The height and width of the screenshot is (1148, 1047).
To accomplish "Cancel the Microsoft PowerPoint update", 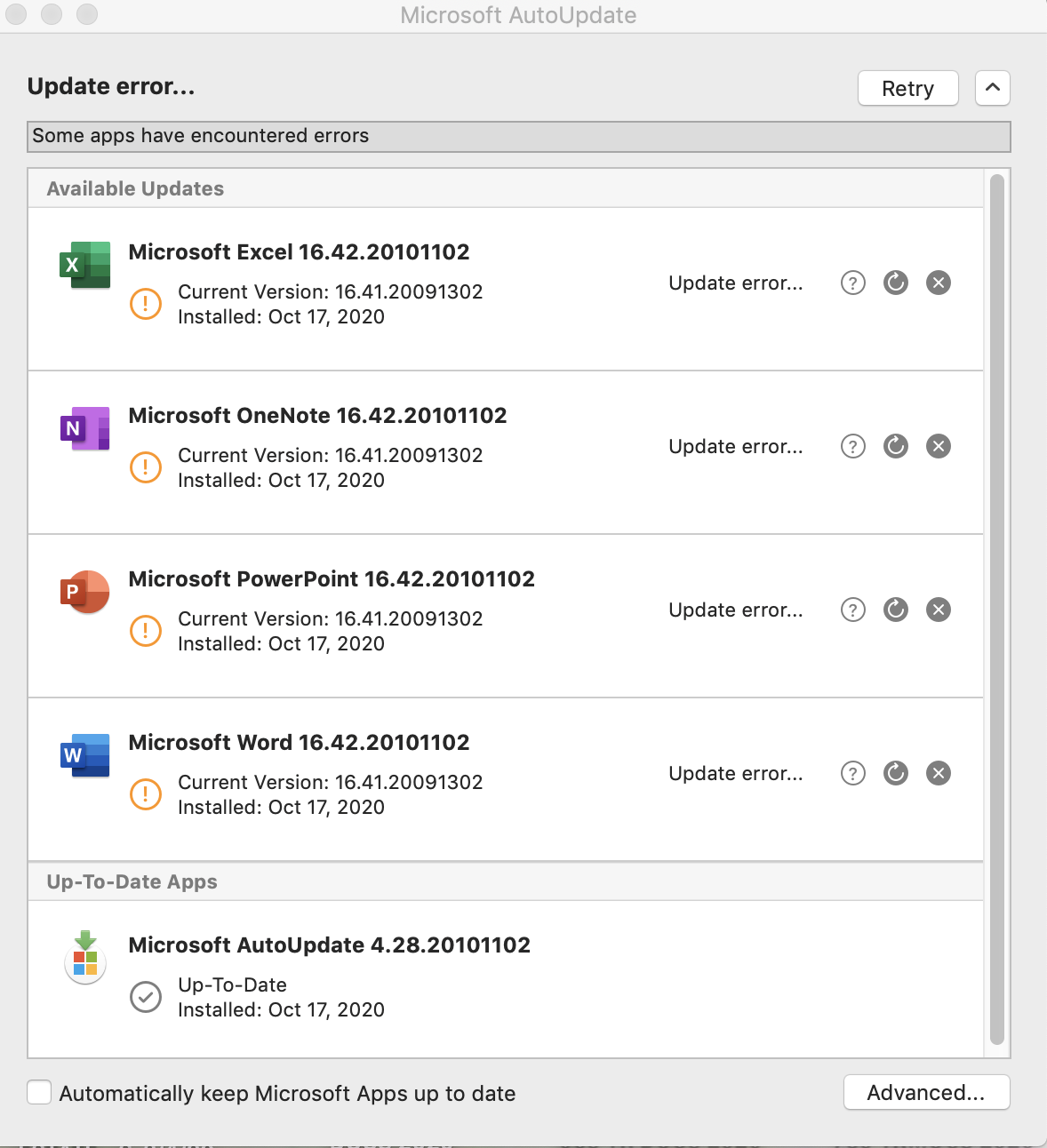I will 939,610.
